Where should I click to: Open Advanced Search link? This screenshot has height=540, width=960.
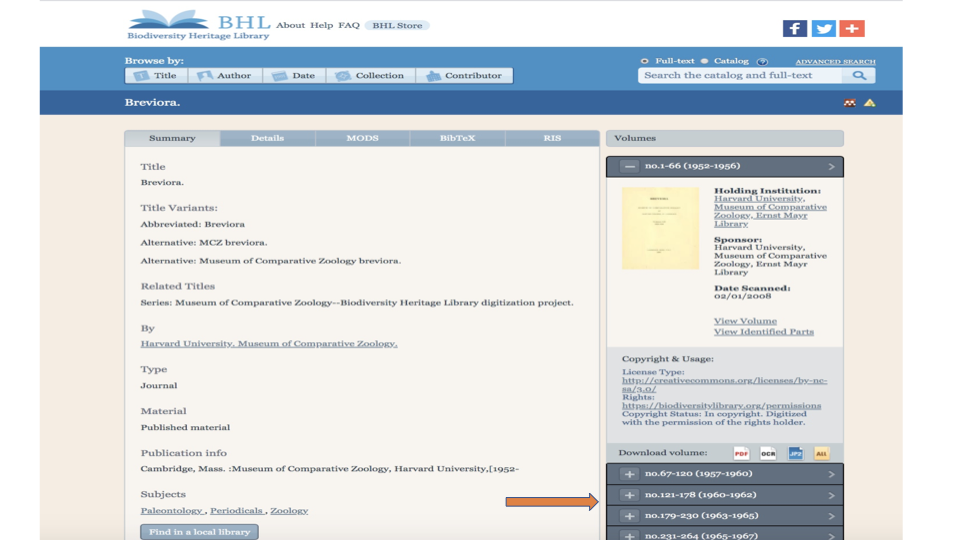tap(835, 62)
